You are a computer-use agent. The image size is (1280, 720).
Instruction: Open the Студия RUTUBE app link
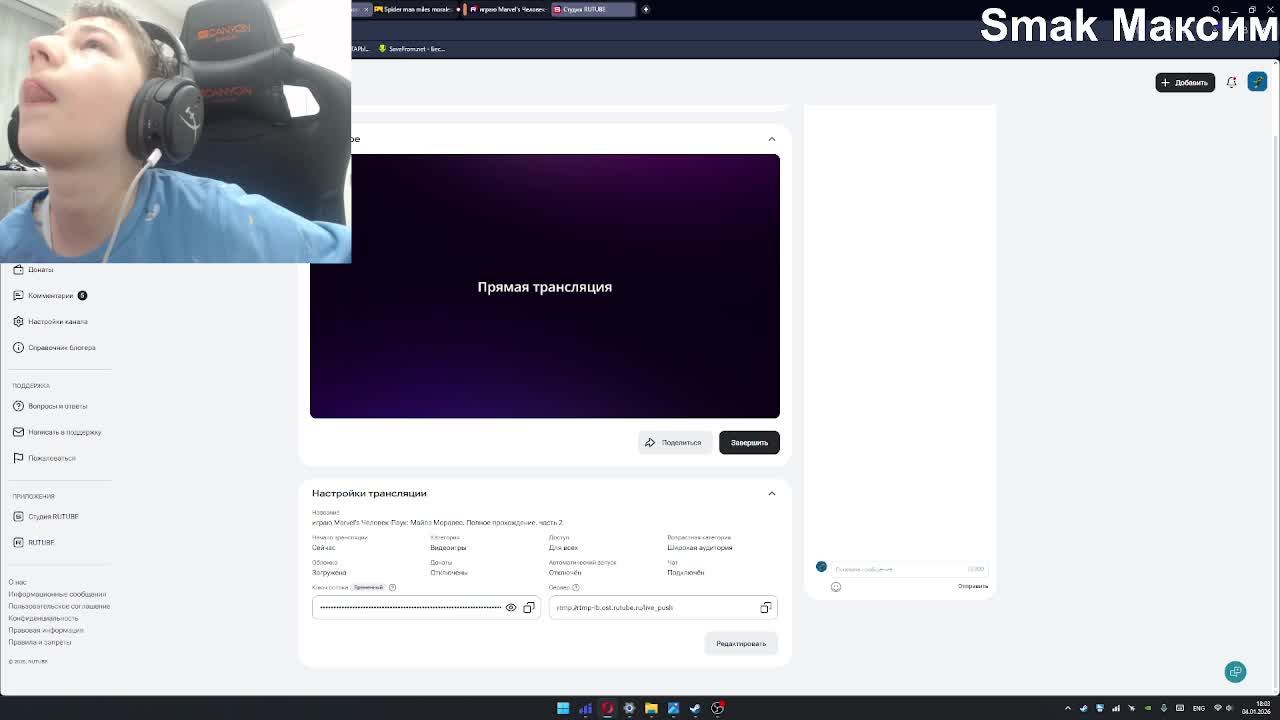tap(53, 516)
